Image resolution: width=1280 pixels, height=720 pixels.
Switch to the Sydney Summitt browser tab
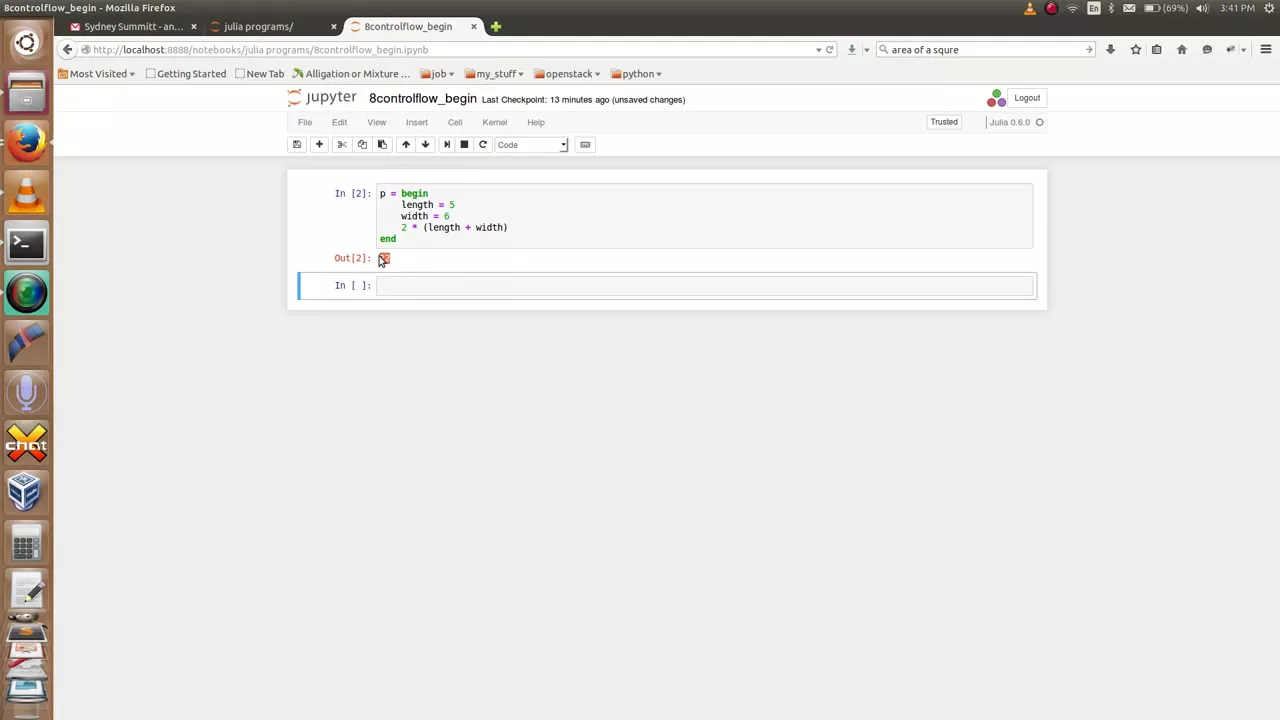pos(133,26)
